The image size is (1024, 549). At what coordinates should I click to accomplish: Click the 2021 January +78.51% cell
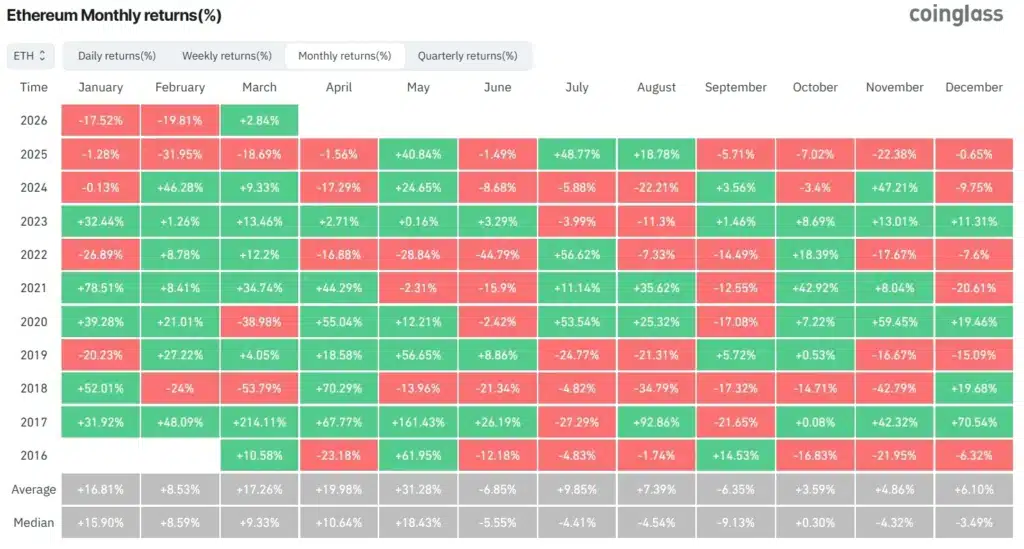coord(101,288)
